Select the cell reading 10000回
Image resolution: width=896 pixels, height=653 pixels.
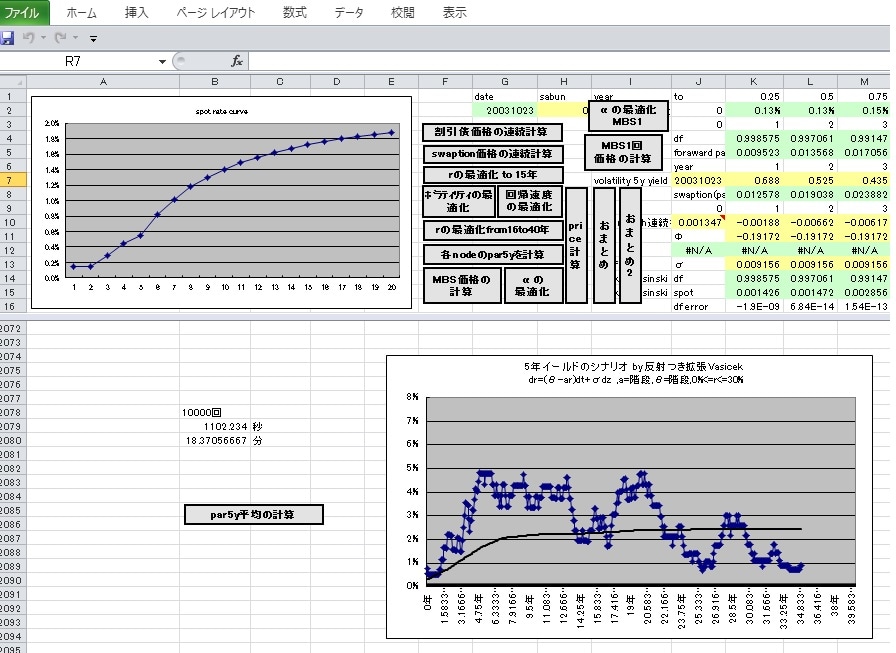click(x=215, y=412)
